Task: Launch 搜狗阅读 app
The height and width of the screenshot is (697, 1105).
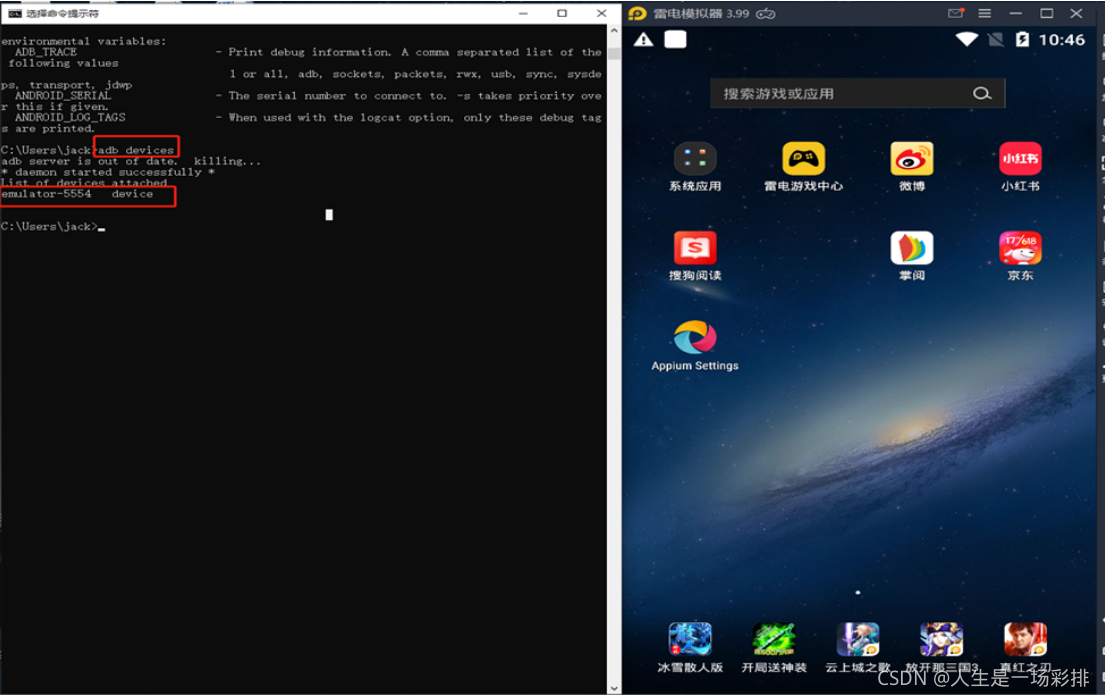Action: tap(695, 248)
